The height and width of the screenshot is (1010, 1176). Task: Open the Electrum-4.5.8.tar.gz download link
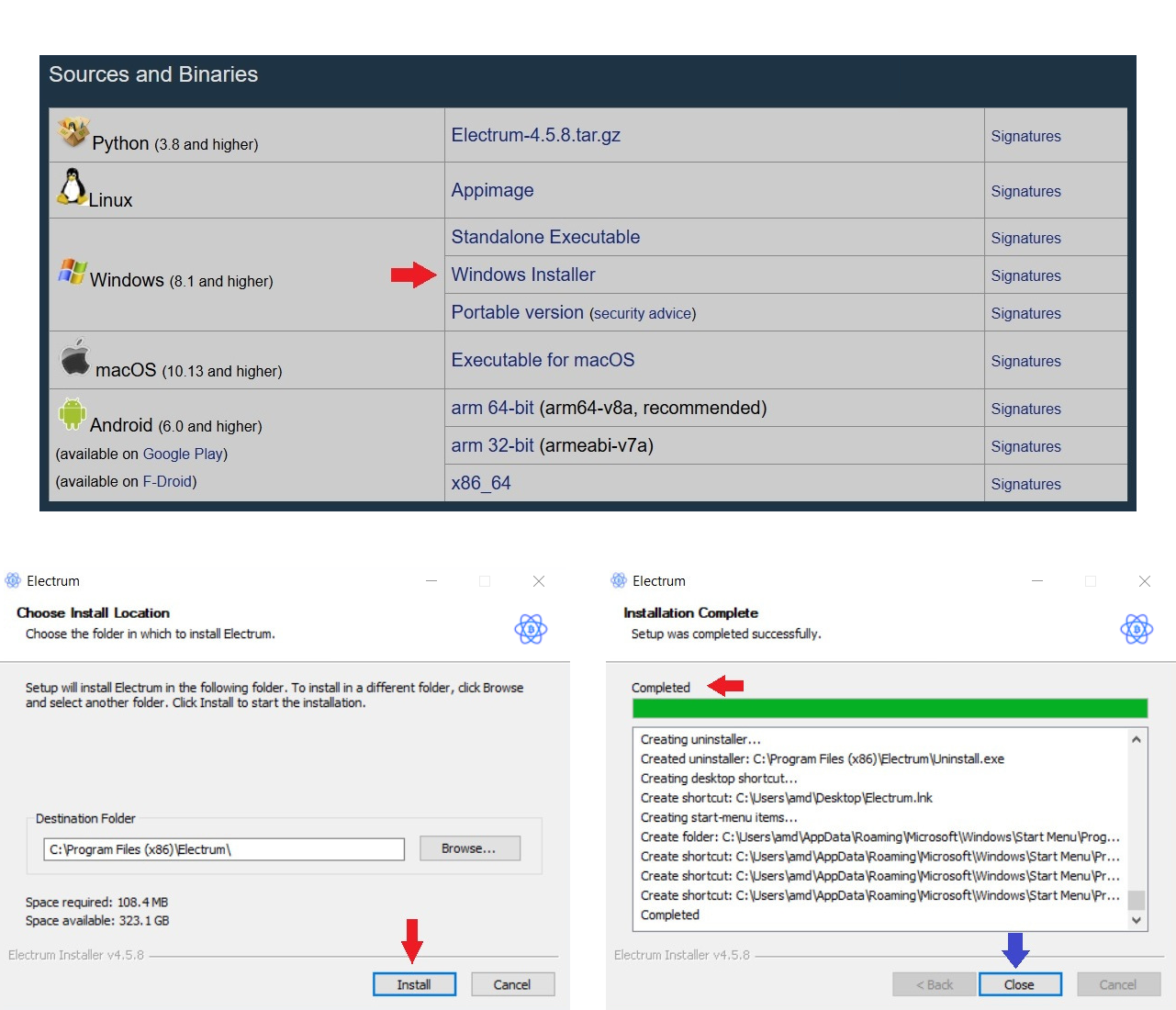[x=535, y=135]
